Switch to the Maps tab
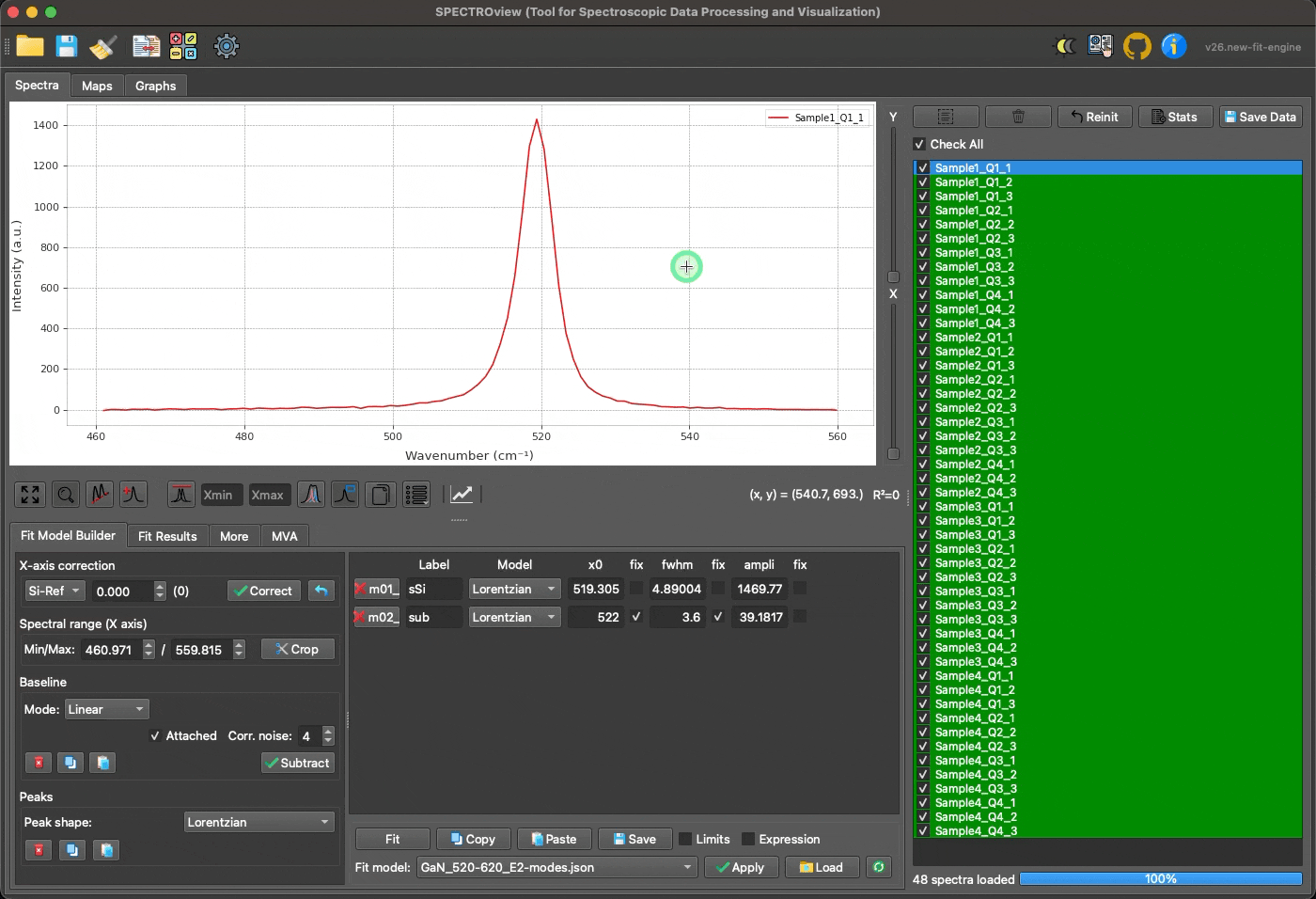This screenshot has width=1316, height=899. (x=97, y=86)
